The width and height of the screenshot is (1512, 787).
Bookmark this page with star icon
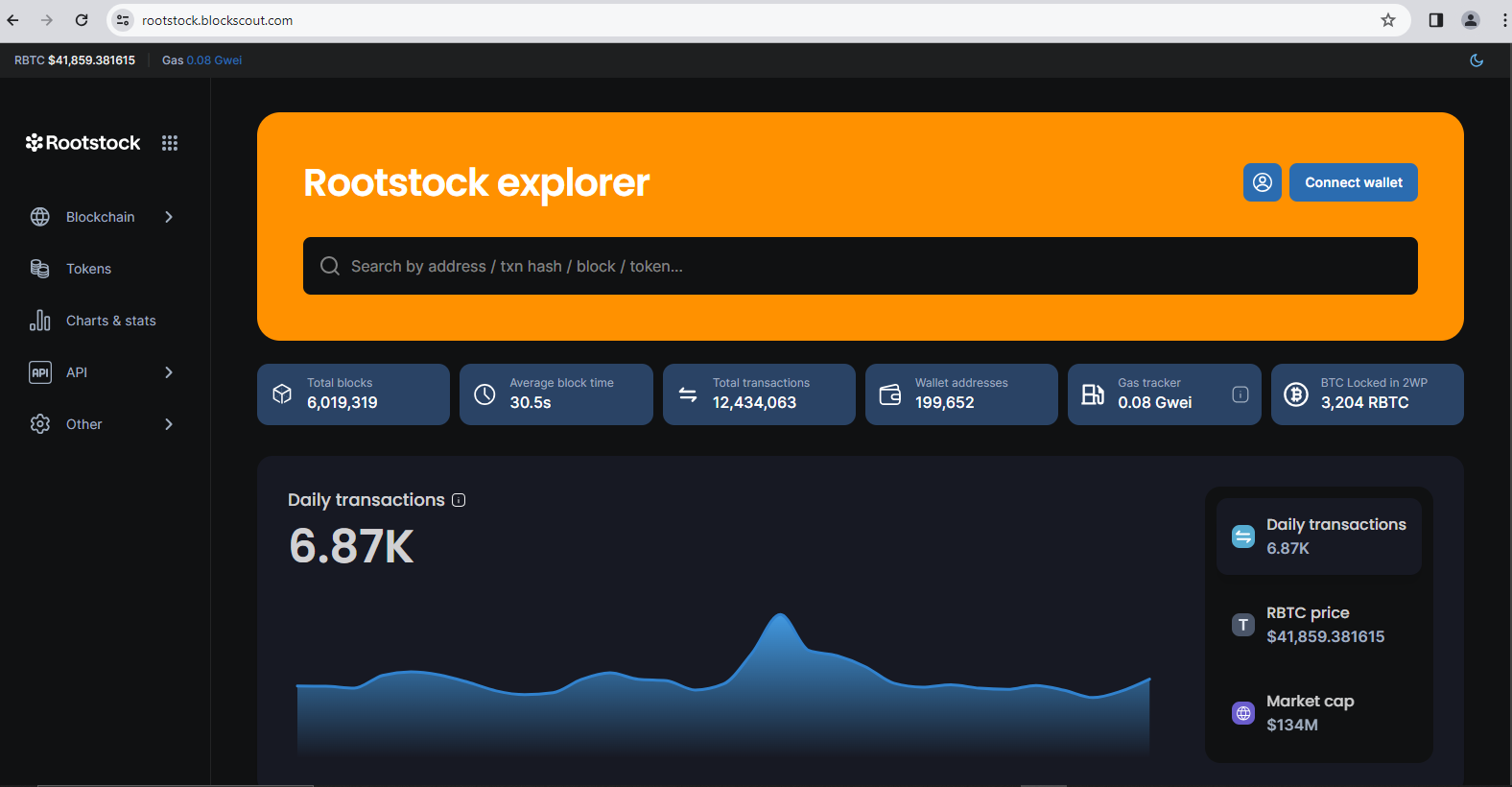click(x=1387, y=20)
